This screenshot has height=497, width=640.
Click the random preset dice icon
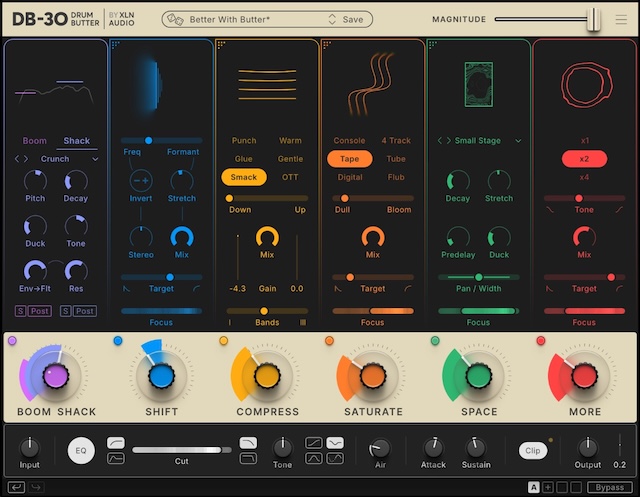[x=175, y=19]
